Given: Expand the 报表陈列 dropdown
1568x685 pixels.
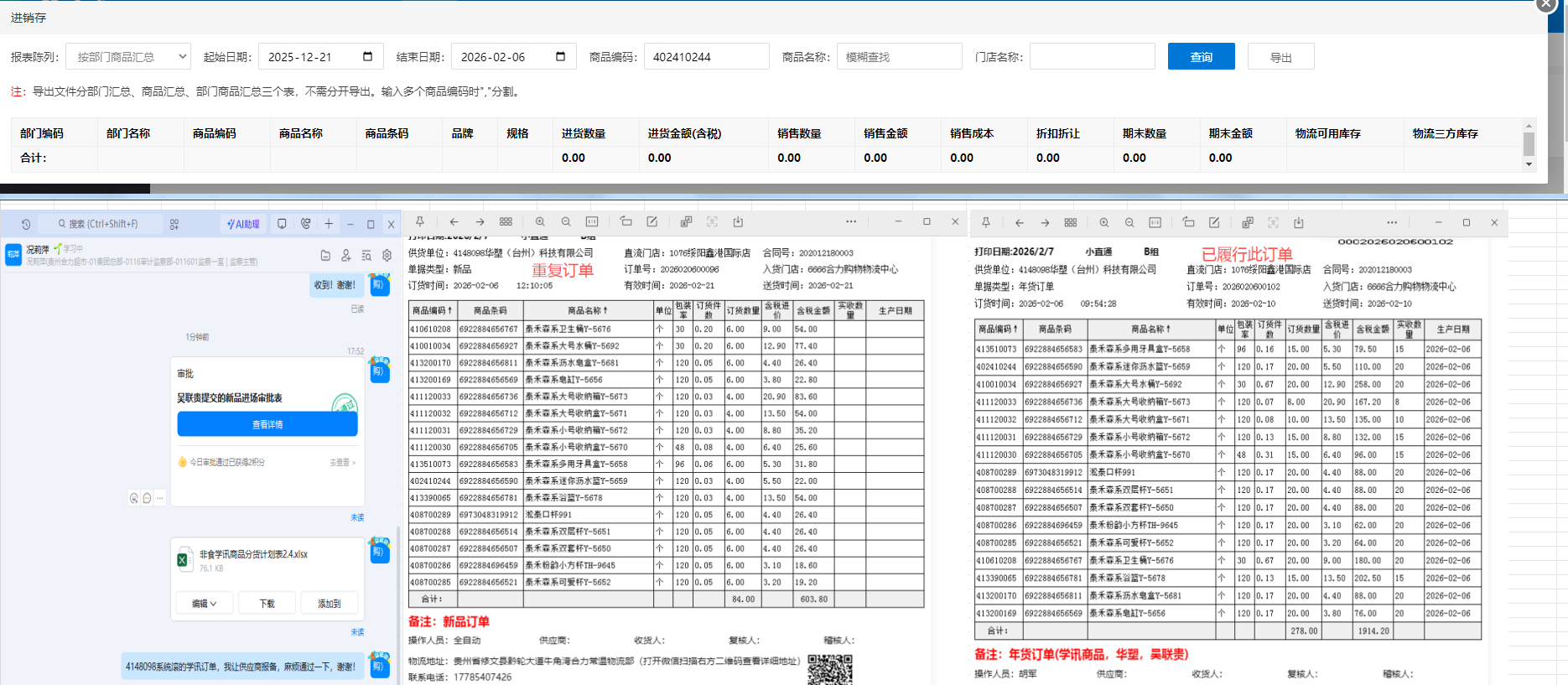Looking at the screenshot, I should (128, 57).
